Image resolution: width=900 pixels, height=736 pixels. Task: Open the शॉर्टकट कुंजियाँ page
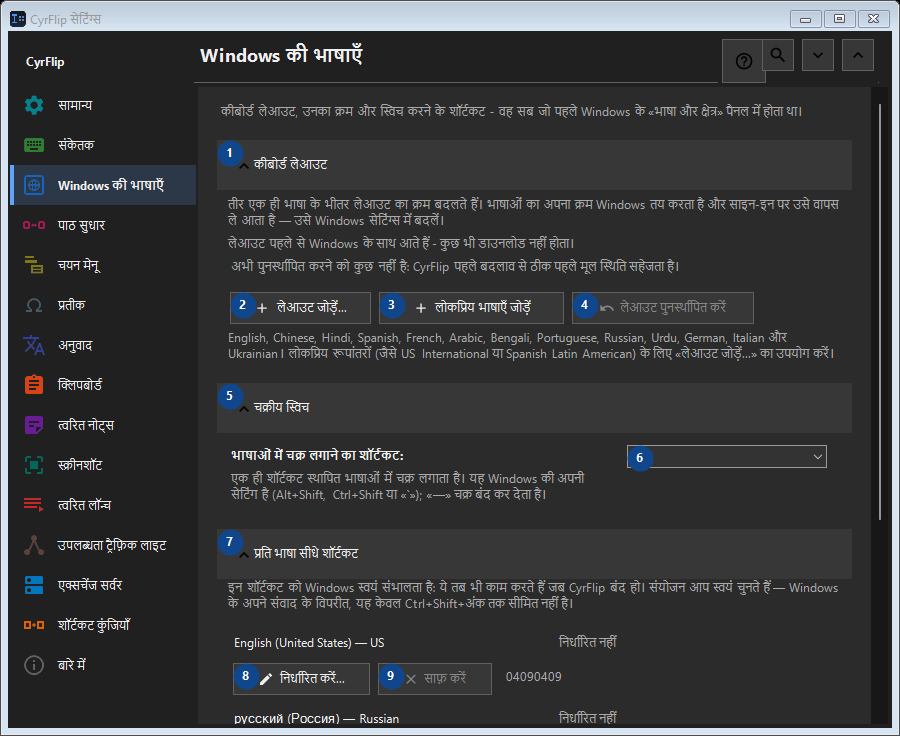click(x=103, y=625)
